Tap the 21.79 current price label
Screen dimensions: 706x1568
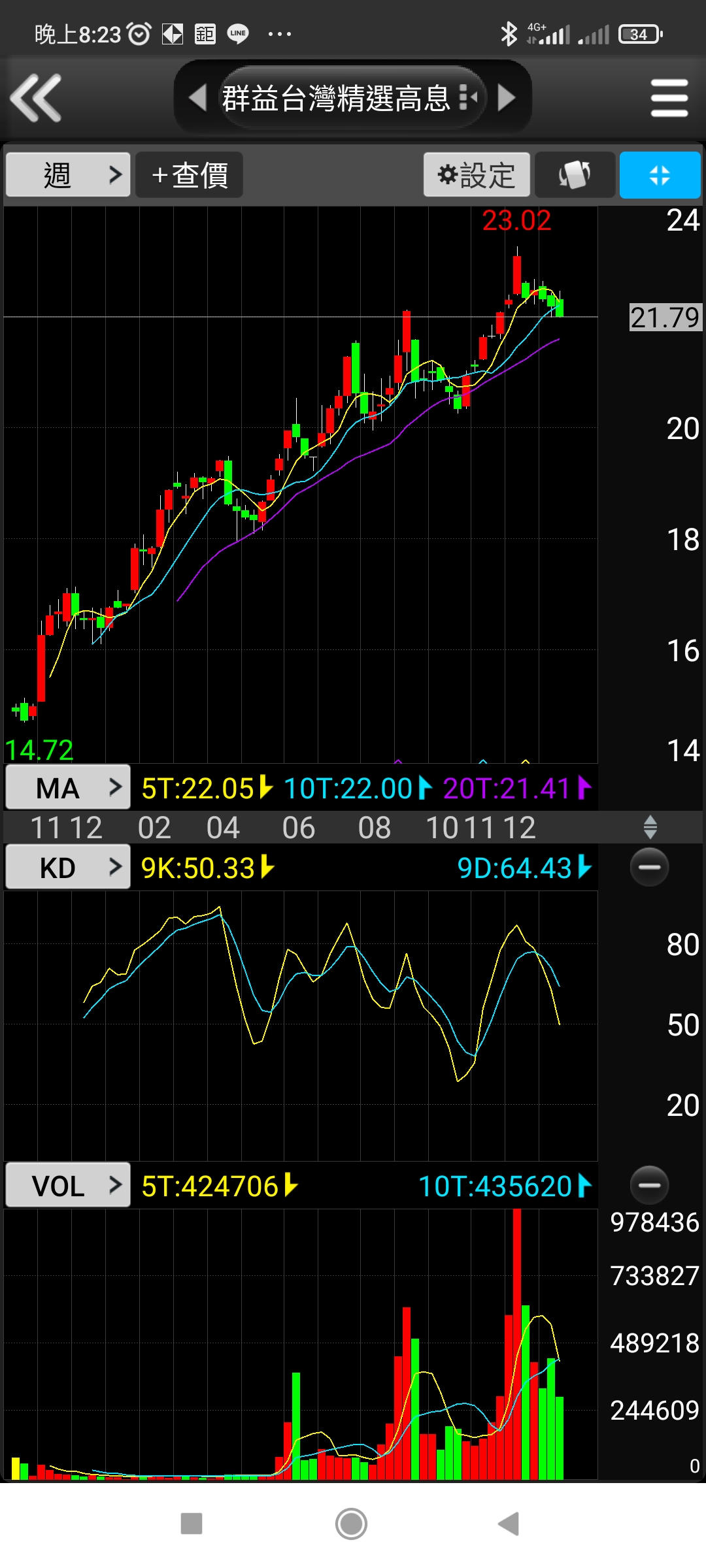(665, 318)
